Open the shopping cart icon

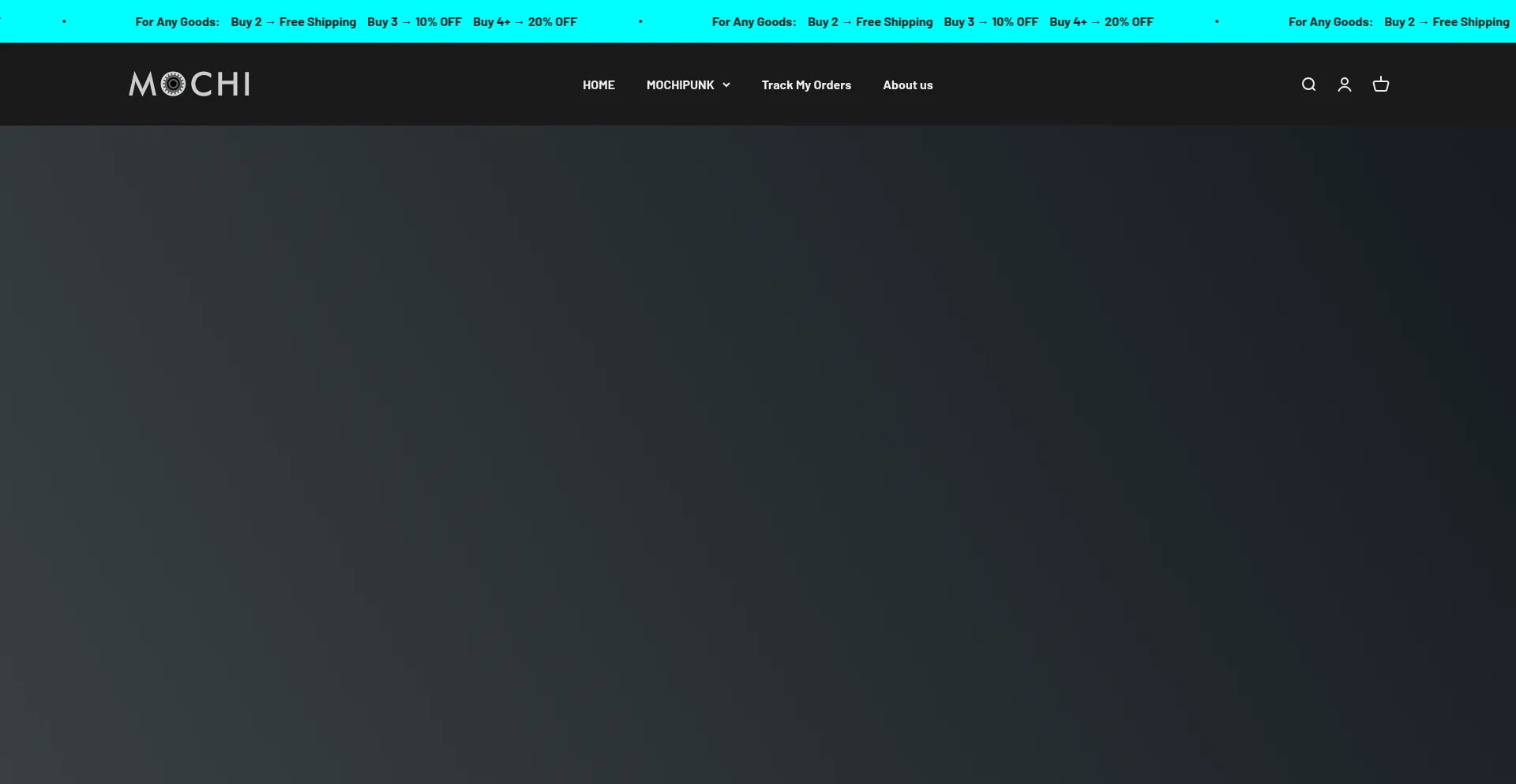click(1381, 84)
